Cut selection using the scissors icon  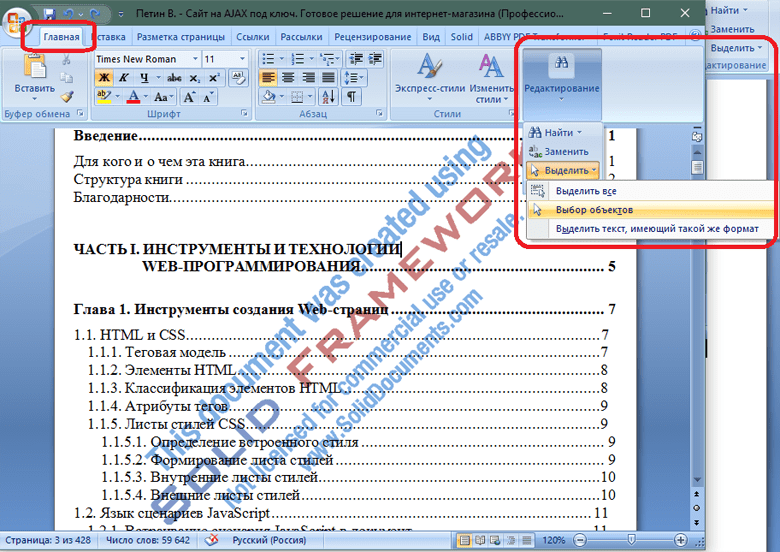click(x=67, y=60)
